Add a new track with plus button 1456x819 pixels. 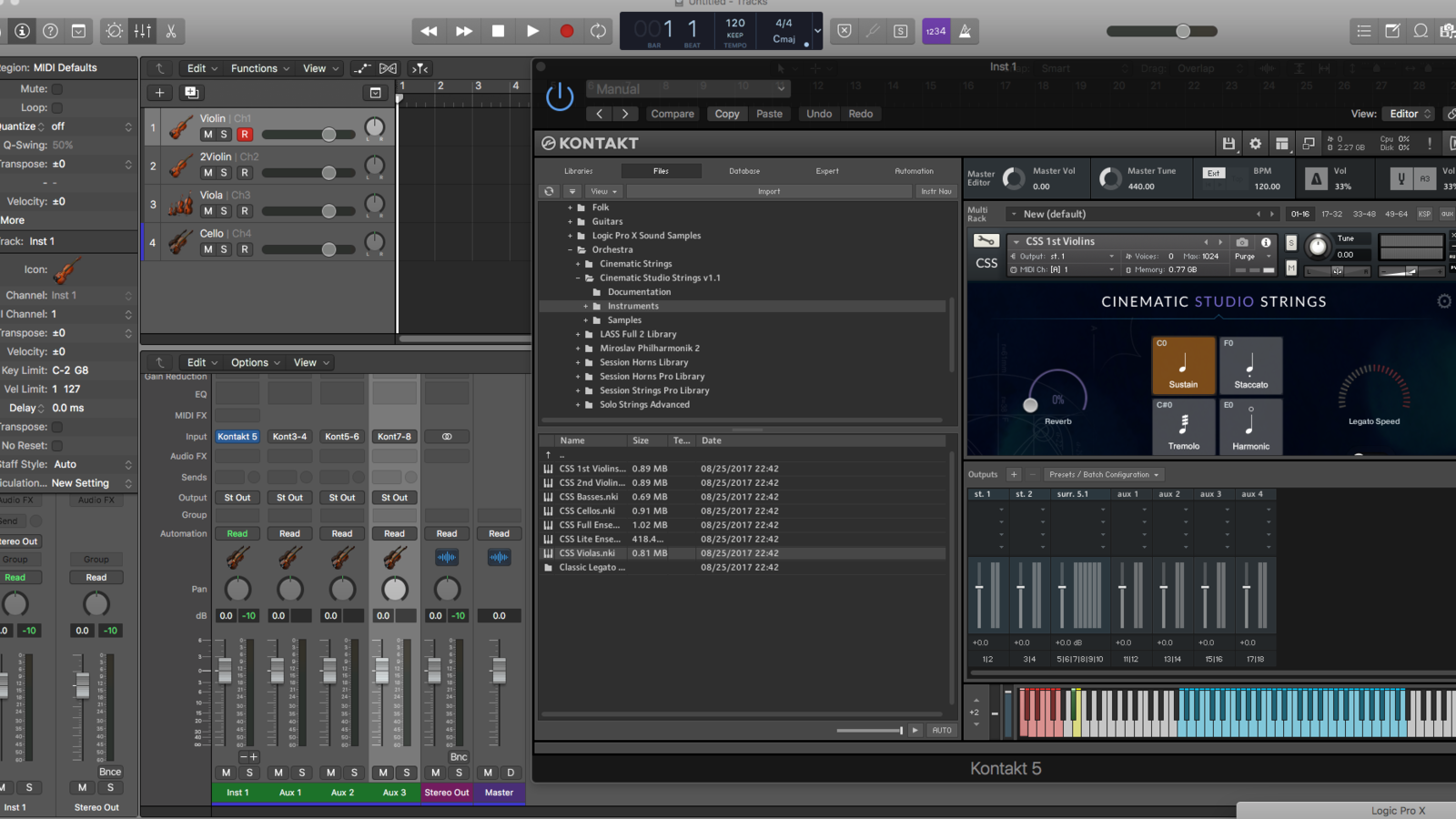pyautogui.click(x=159, y=92)
